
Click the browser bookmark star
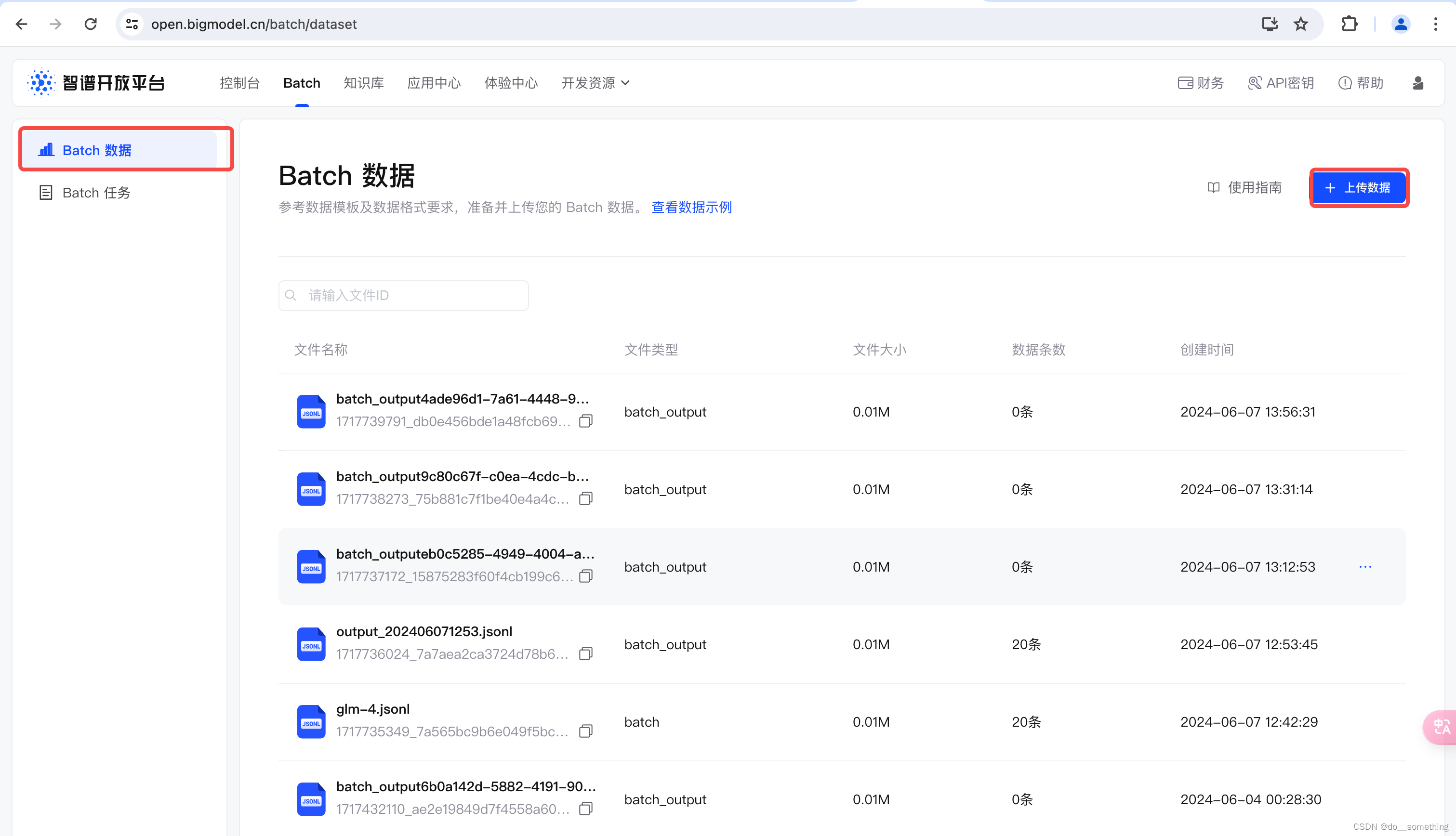(1300, 24)
